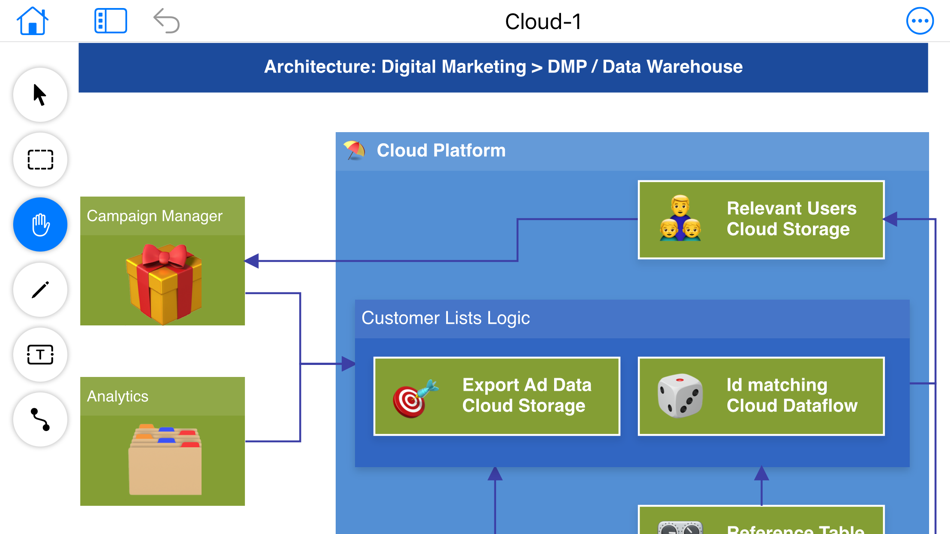Select the Analytics label
This screenshot has width=950, height=534.
[x=118, y=396]
